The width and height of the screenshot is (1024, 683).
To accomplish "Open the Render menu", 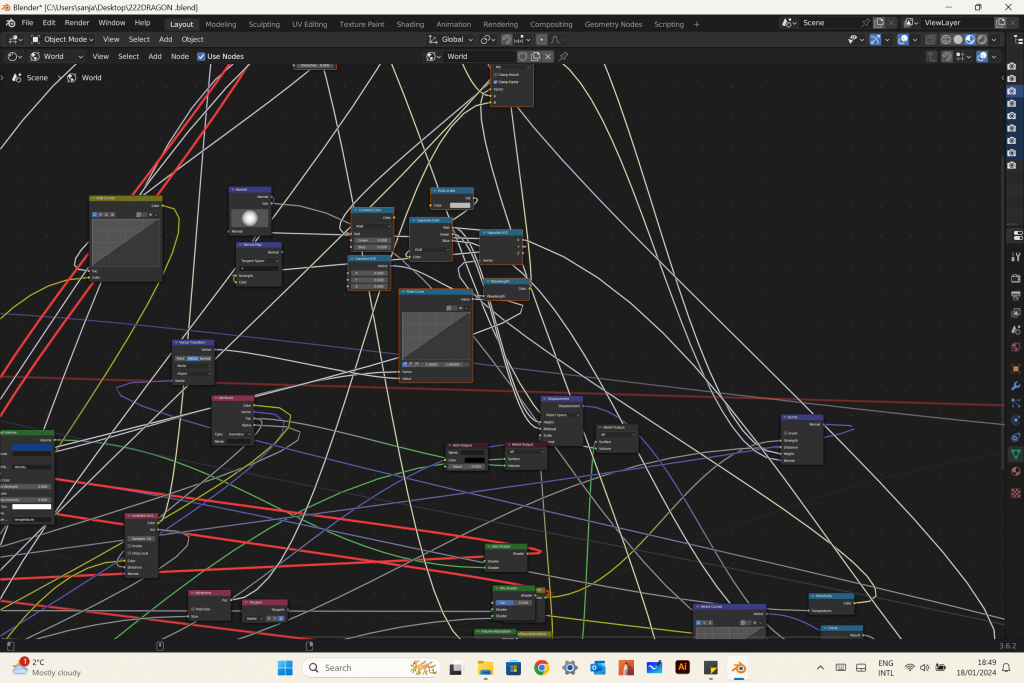I will tap(77, 23).
